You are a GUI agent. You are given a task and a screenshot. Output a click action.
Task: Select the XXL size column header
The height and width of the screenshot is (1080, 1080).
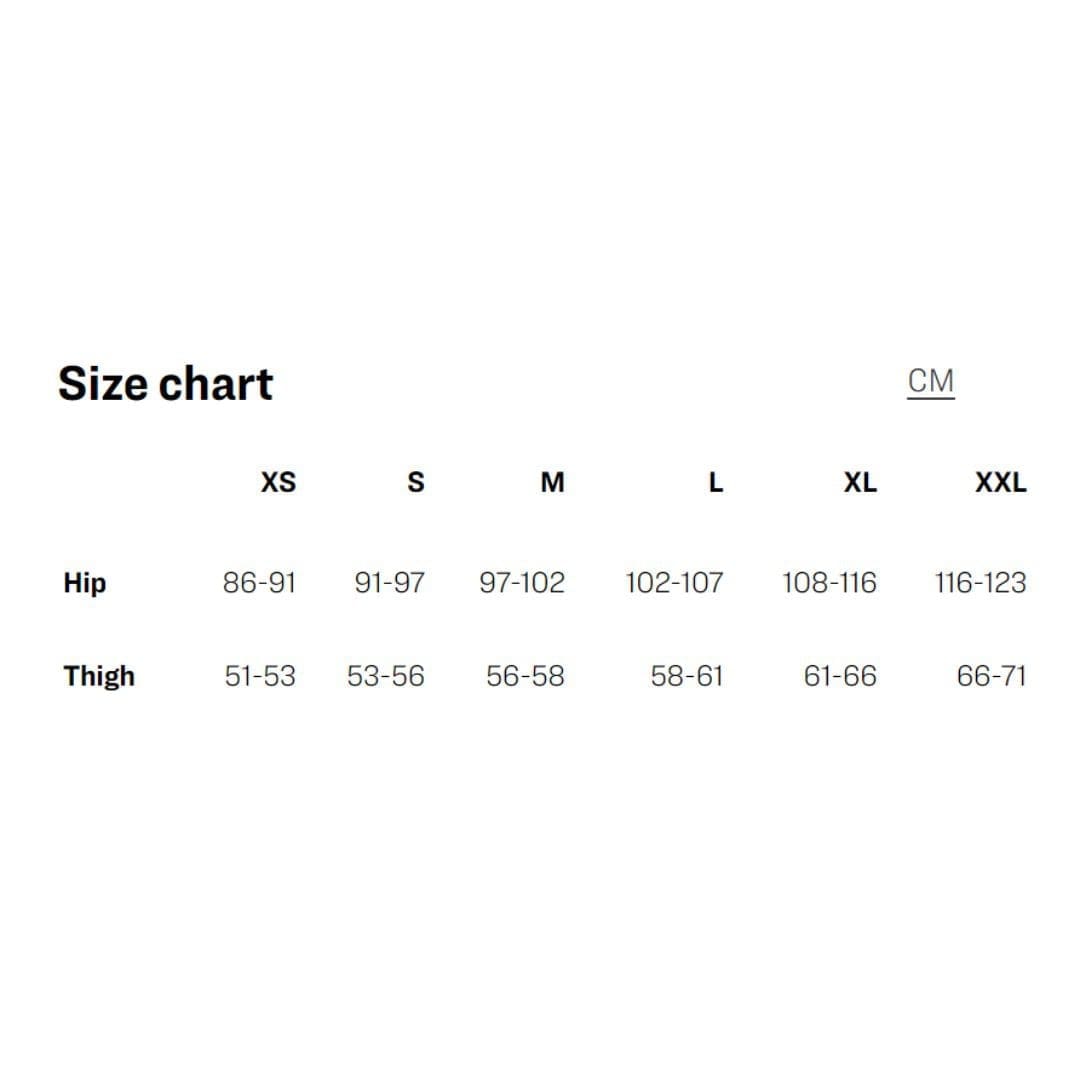(x=1000, y=483)
